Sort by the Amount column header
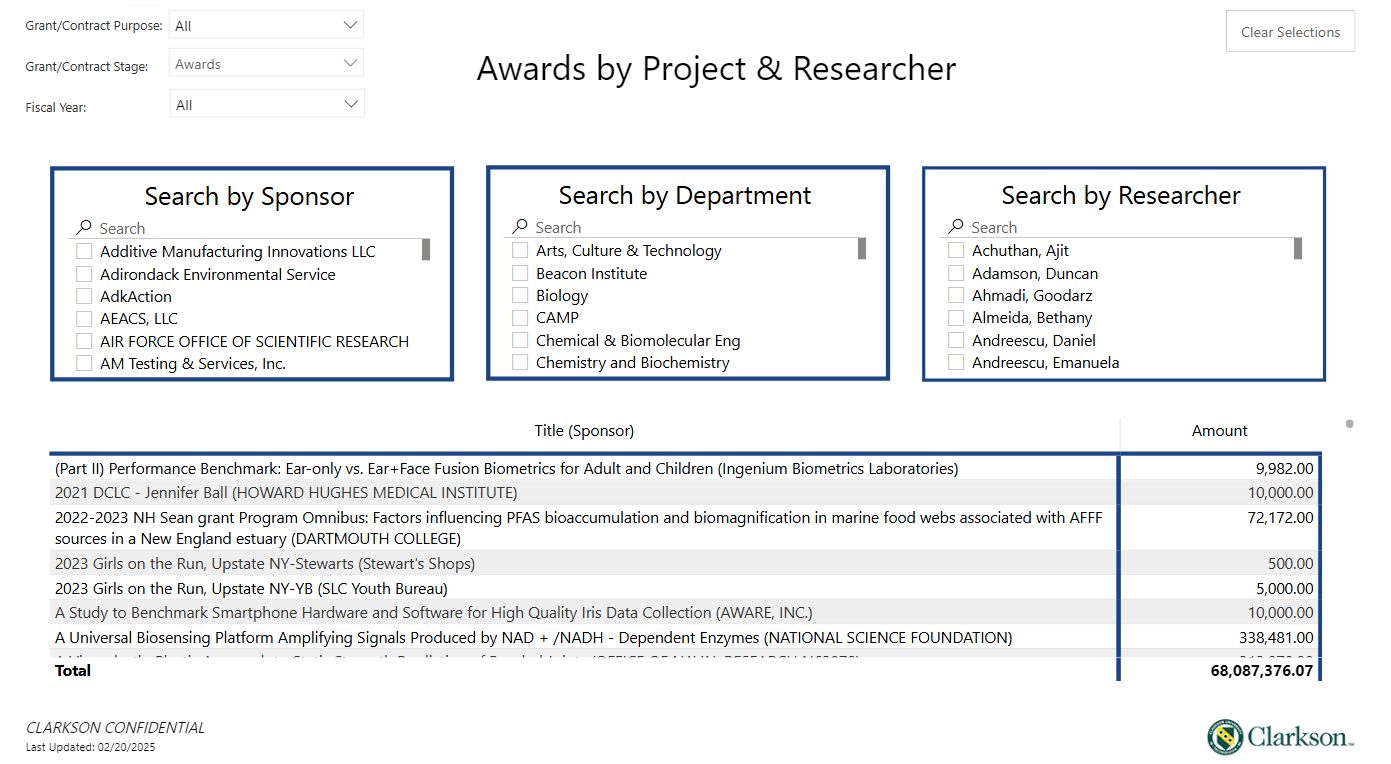The image size is (1391, 764). tap(1220, 431)
